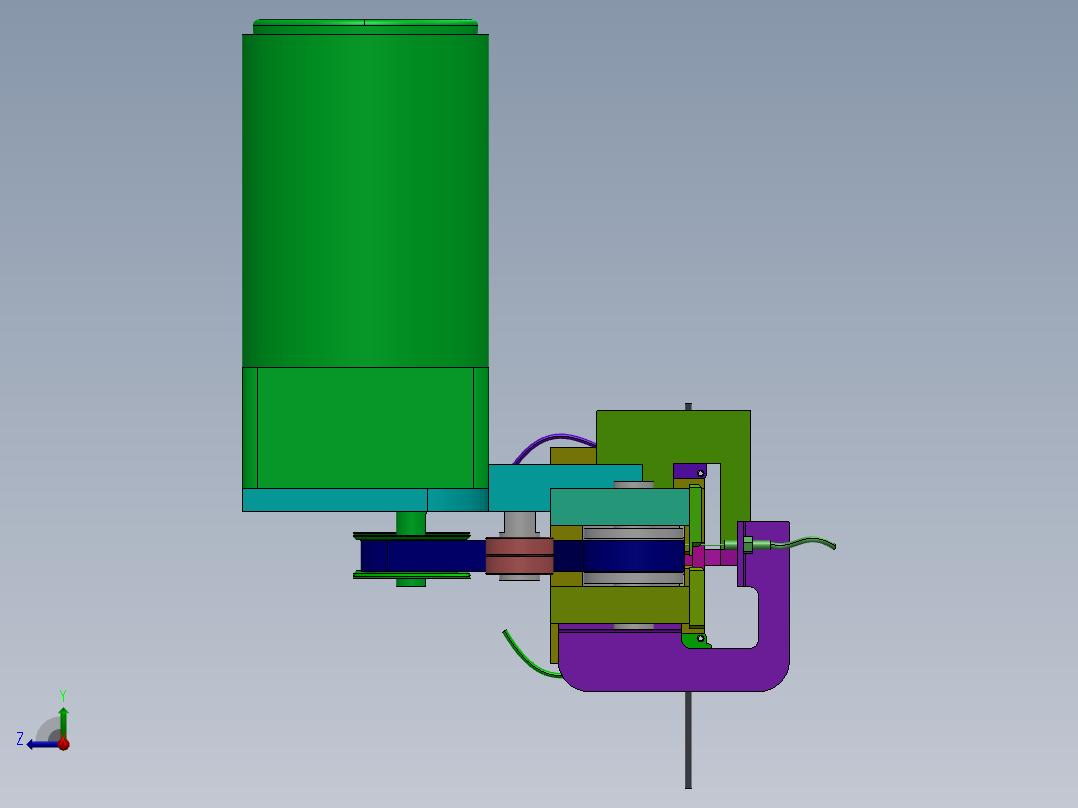Select the wavy green cable on the right side
Image resolution: width=1078 pixels, height=808 pixels.
(801, 543)
